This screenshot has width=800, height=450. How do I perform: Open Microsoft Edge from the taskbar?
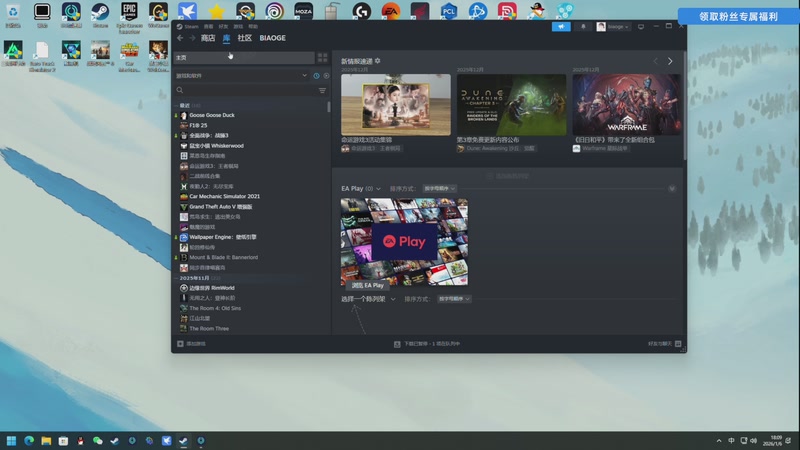(x=29, y=440)
